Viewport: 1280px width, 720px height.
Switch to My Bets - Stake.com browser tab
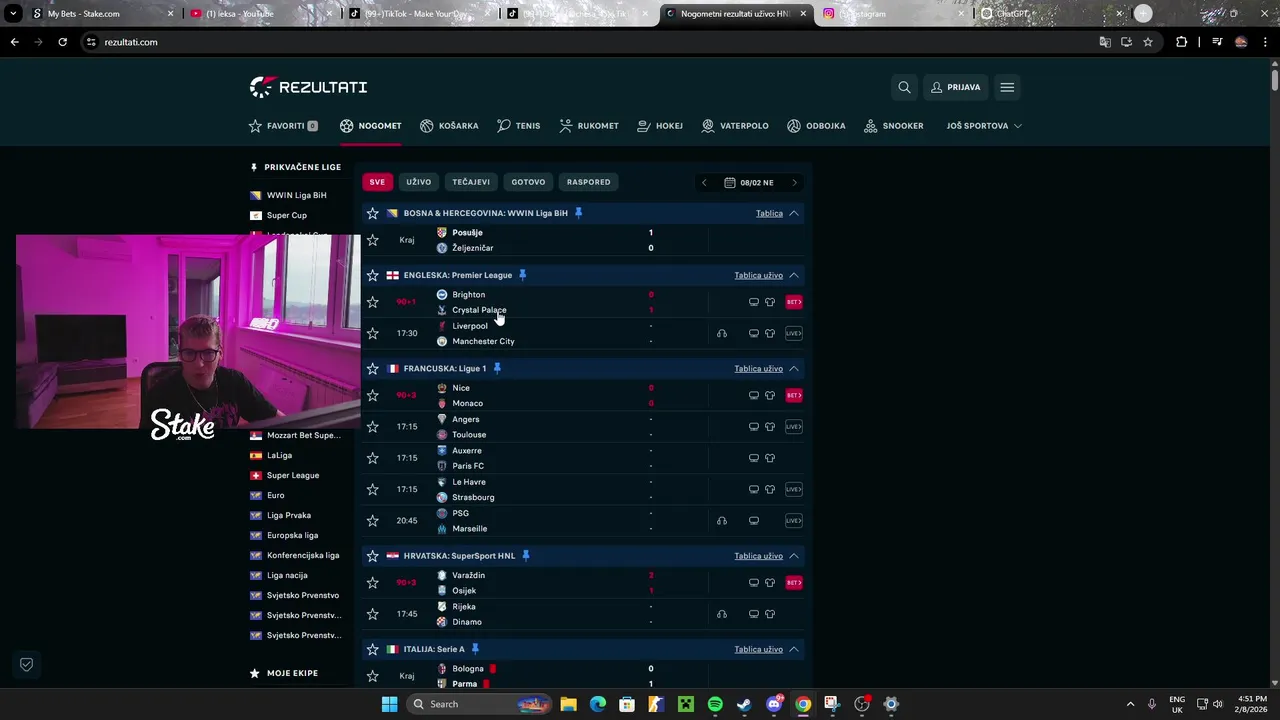point(100,14)
